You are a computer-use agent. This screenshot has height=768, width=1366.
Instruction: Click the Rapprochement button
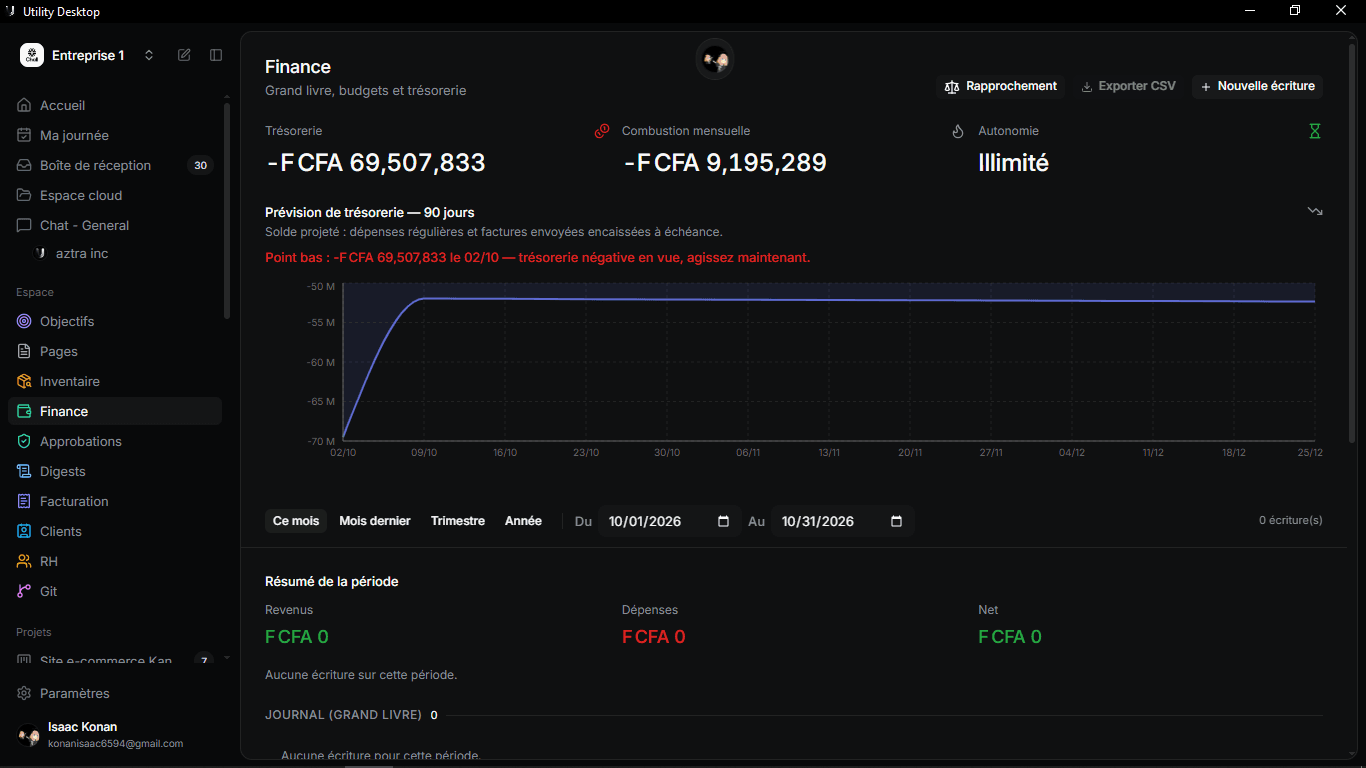(1000, 86)
